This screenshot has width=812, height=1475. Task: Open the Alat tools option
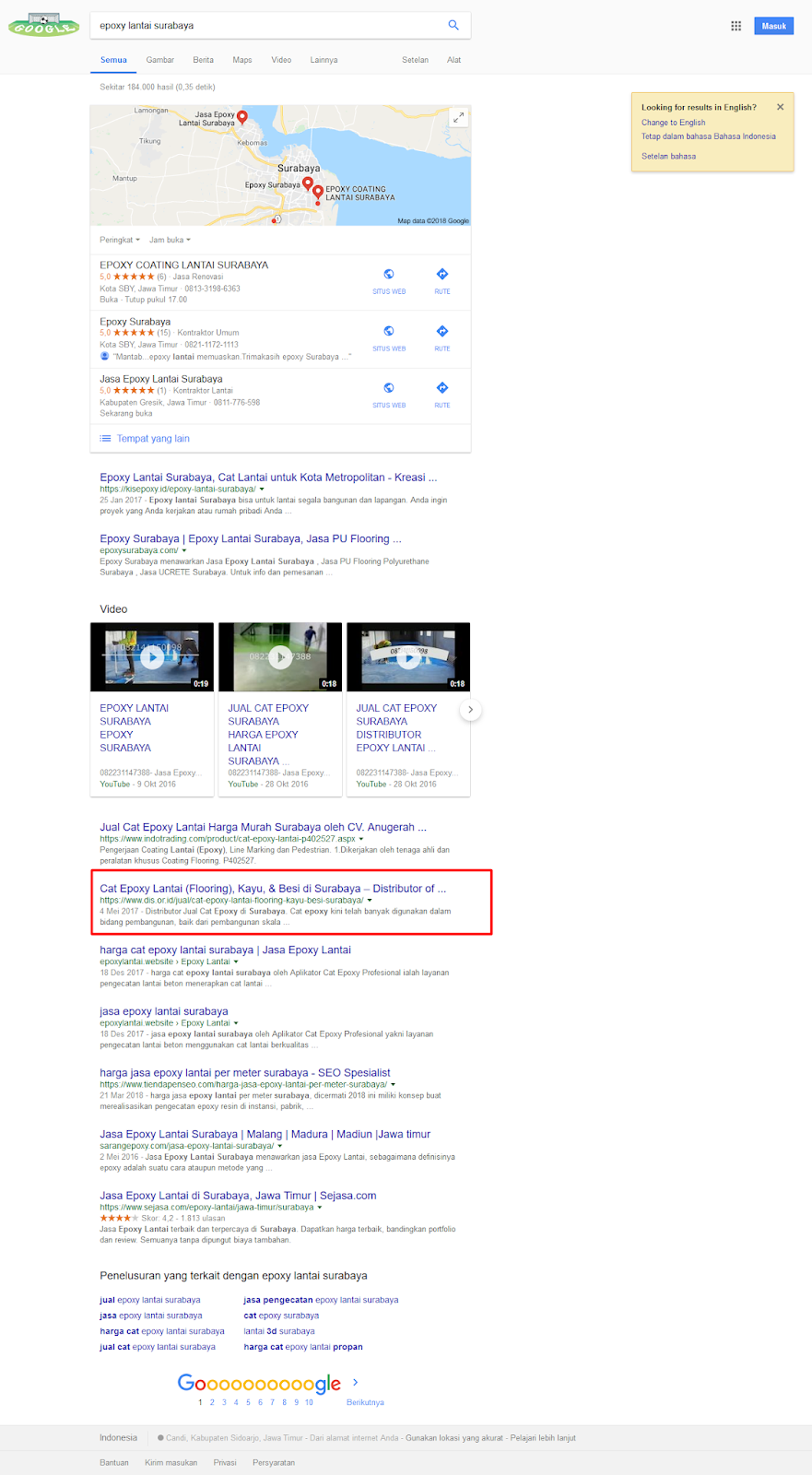[454, 60]
